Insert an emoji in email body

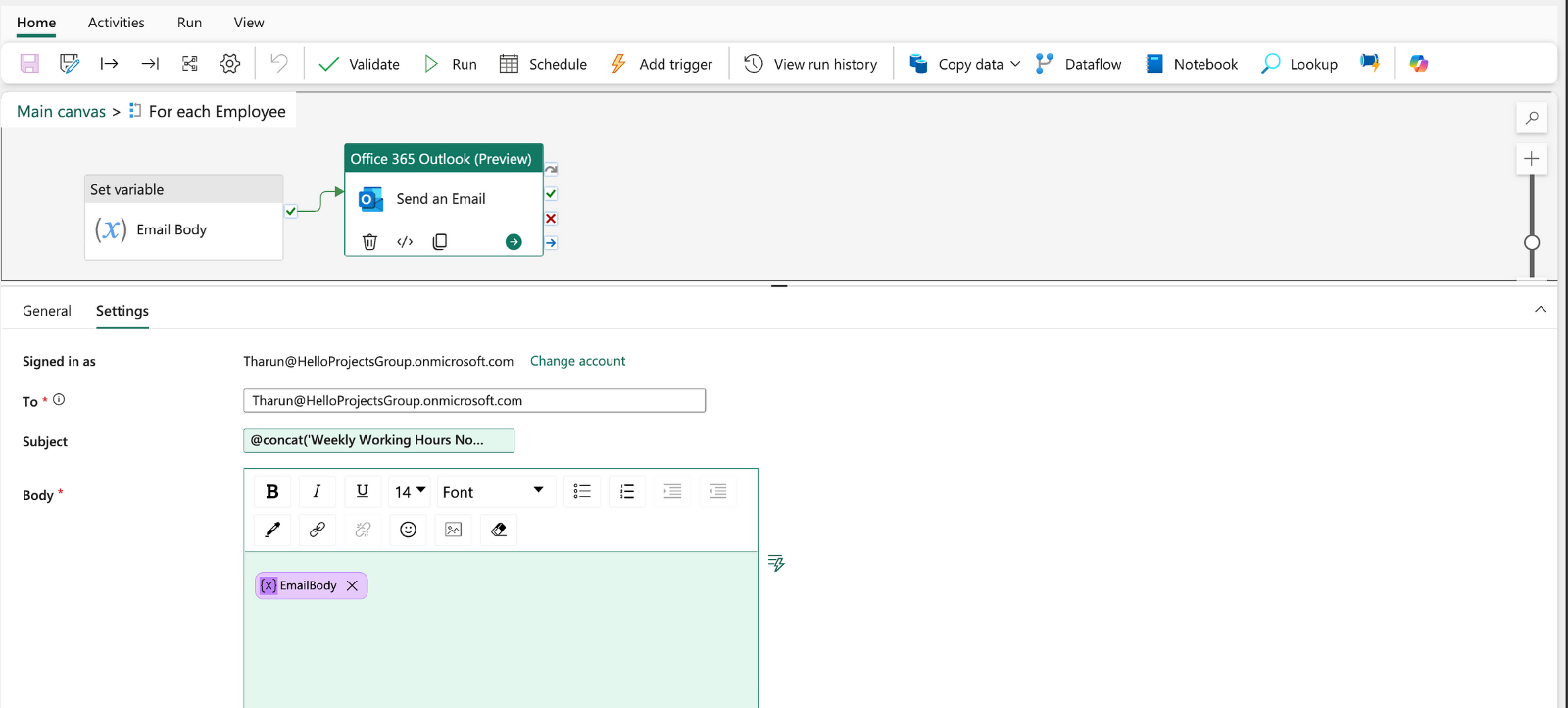409,530
